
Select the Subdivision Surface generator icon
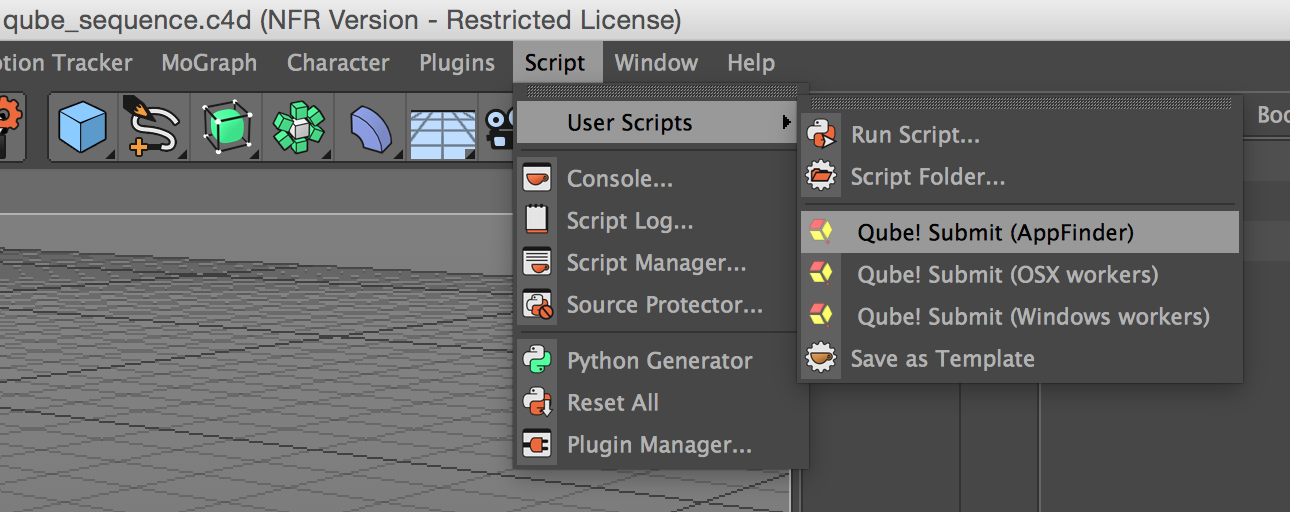pyautogui.click(x=226, y=127)
